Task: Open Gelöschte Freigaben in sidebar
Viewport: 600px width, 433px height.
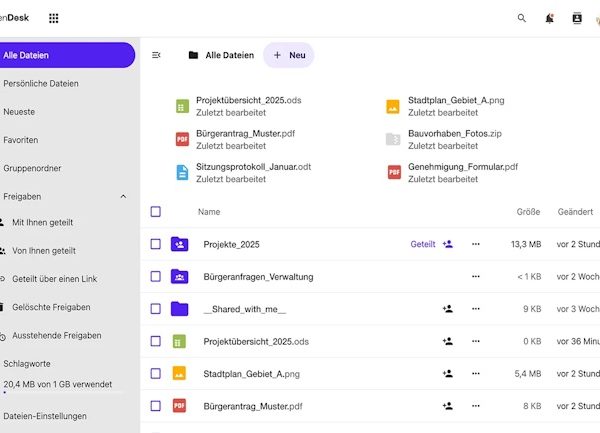Action: (51, 307)
